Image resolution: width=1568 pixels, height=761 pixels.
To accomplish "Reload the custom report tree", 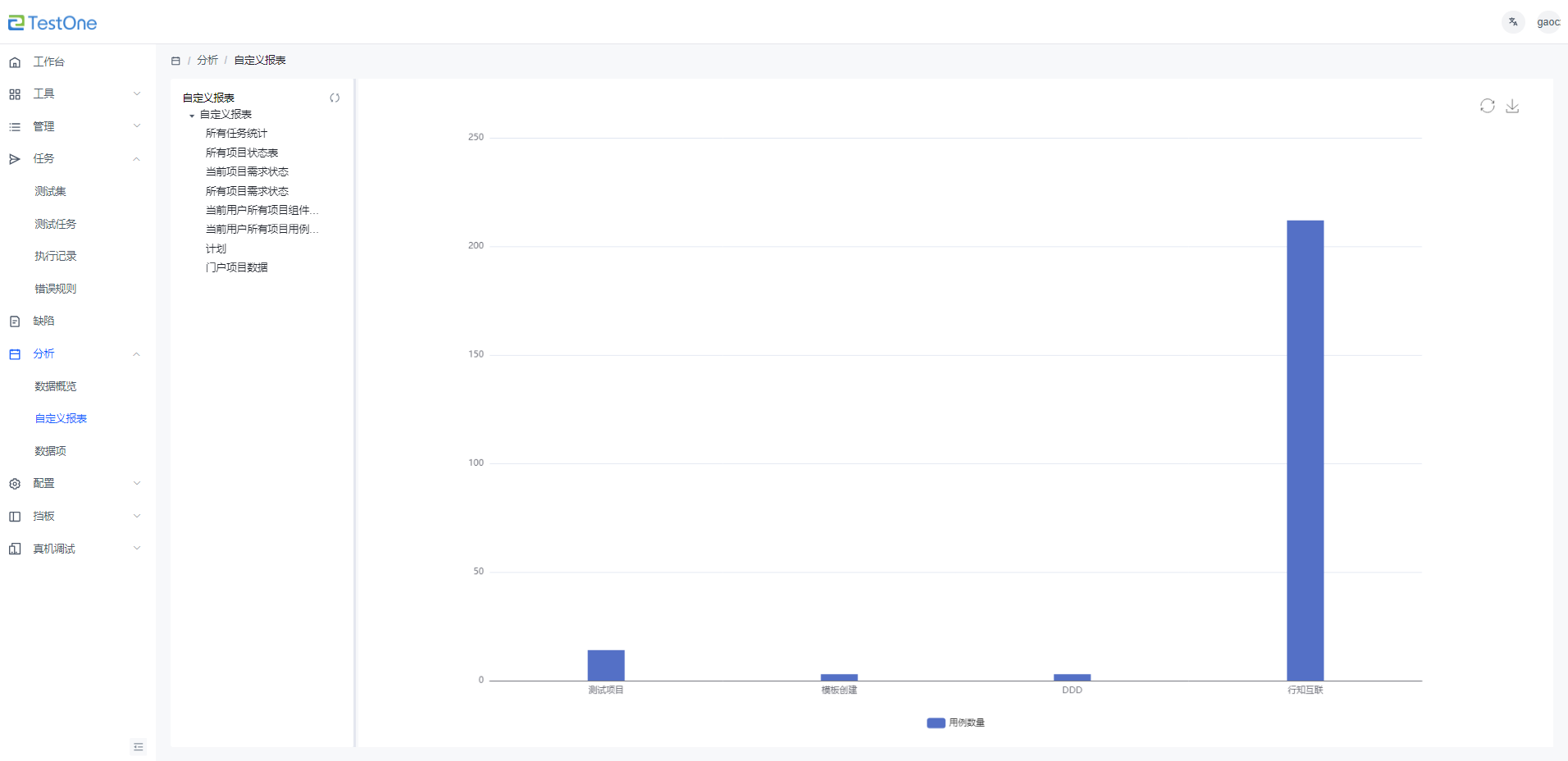I will coord(335,98).
